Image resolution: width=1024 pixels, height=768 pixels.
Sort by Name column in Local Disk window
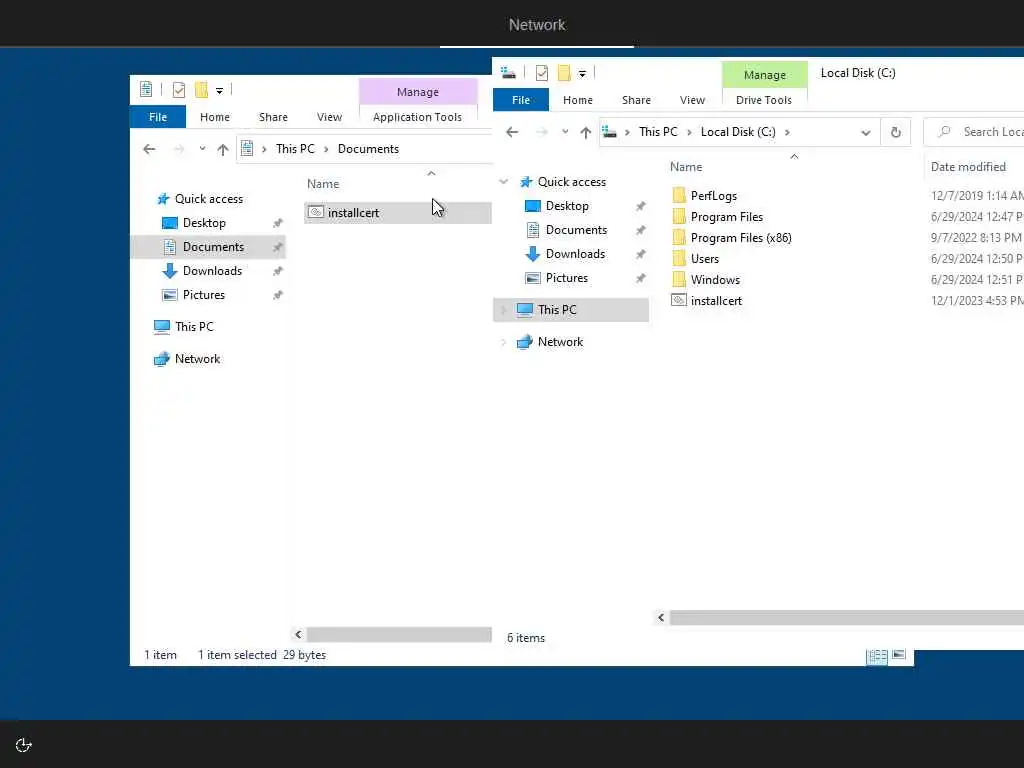pos(686,167)
